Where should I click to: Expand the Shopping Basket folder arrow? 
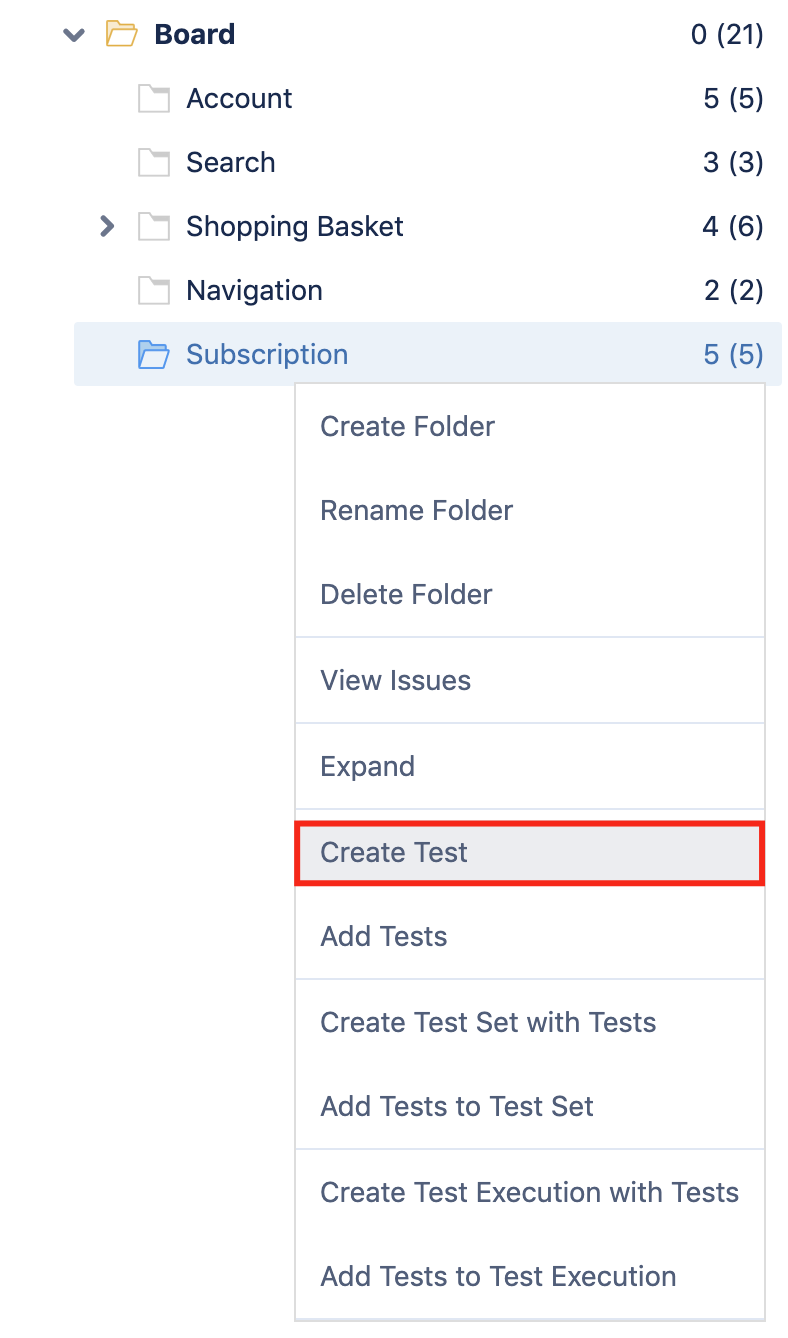pos(107,227)
